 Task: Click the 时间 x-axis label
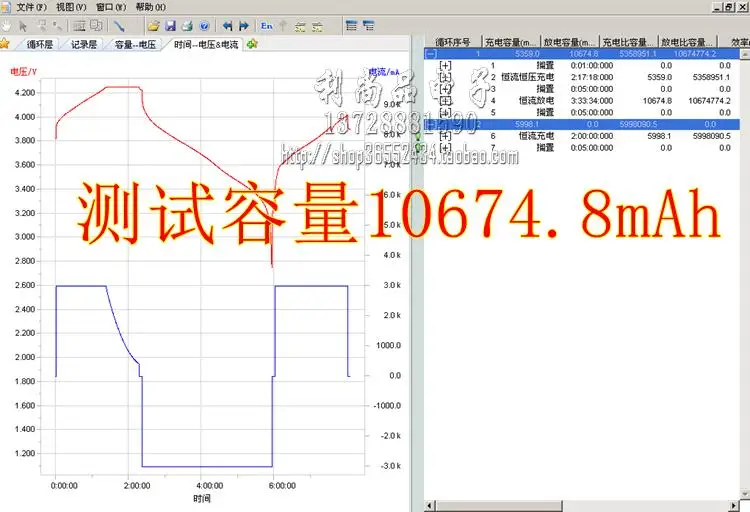(x=202, y=499)
